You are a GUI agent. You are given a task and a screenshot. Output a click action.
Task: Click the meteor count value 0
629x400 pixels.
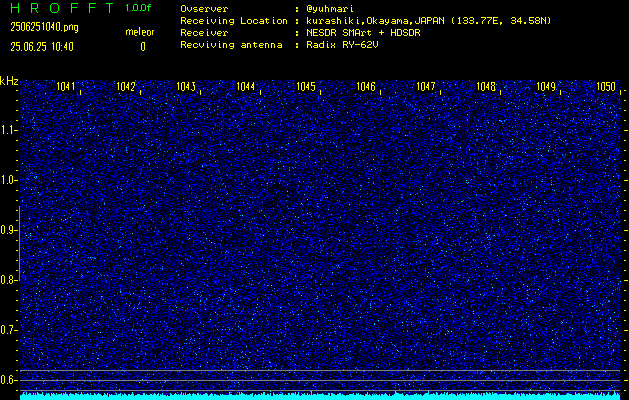click(x=143, y=47)
